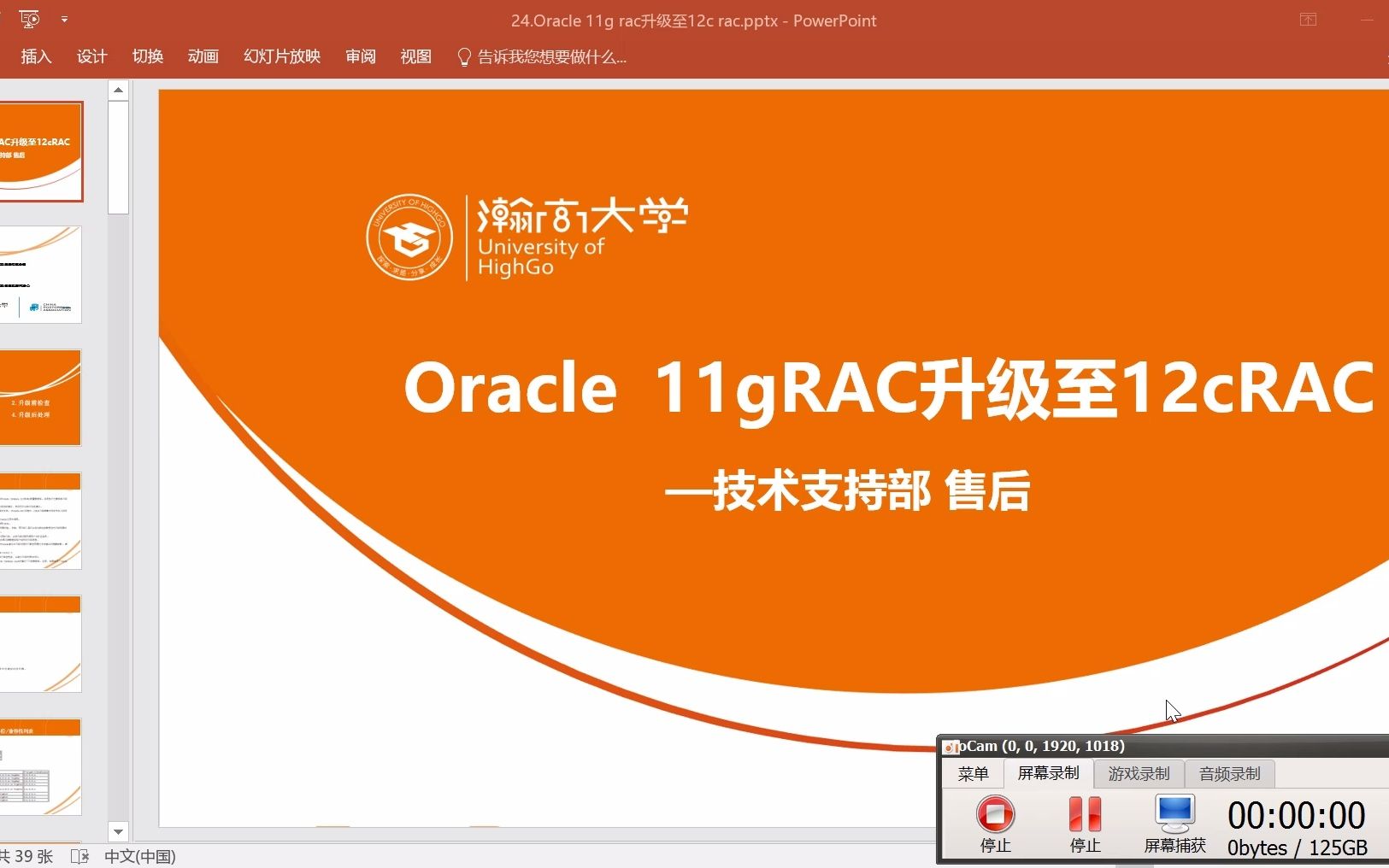
Task: Switch to the 视图 ribbon tab
Action: (x=415, y=56)
